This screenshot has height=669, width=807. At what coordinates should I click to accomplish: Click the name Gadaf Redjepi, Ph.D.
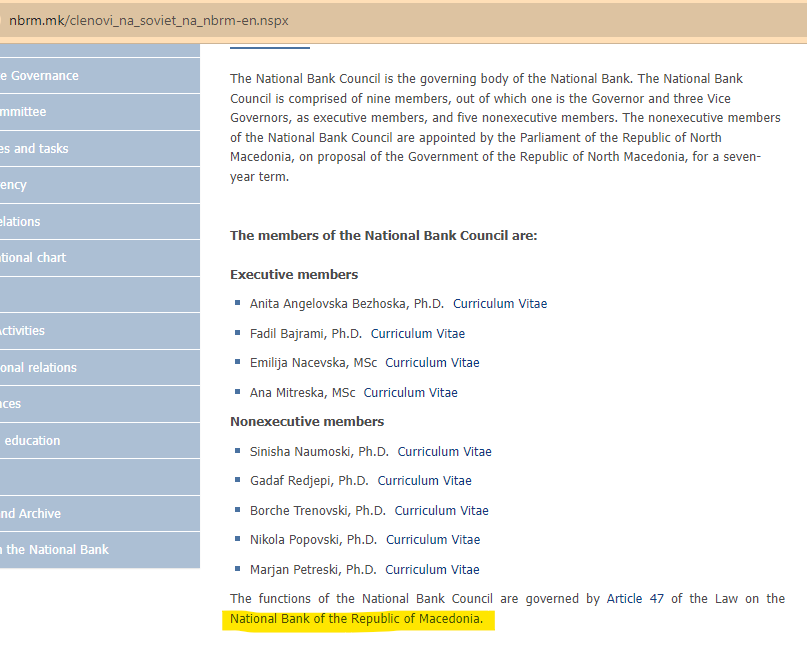pos(309,481)
